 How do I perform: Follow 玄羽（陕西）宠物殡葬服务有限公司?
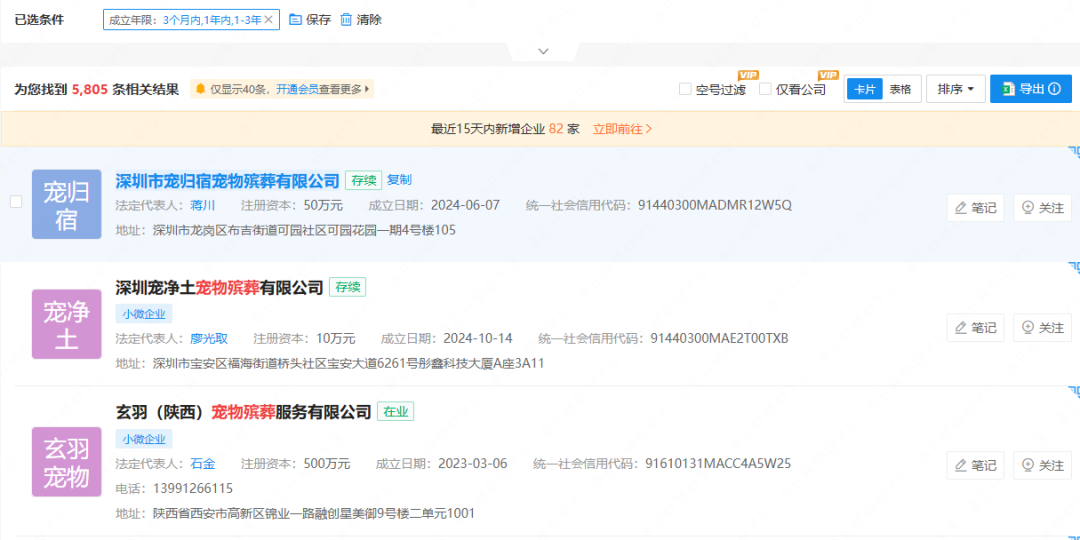coord(1042,466)
